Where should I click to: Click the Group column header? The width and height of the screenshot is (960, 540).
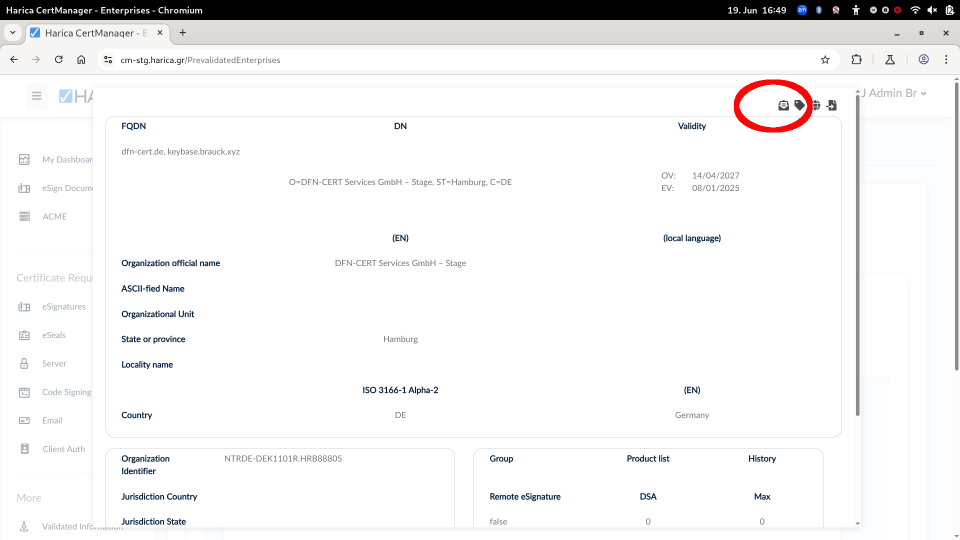click(501, 458)
